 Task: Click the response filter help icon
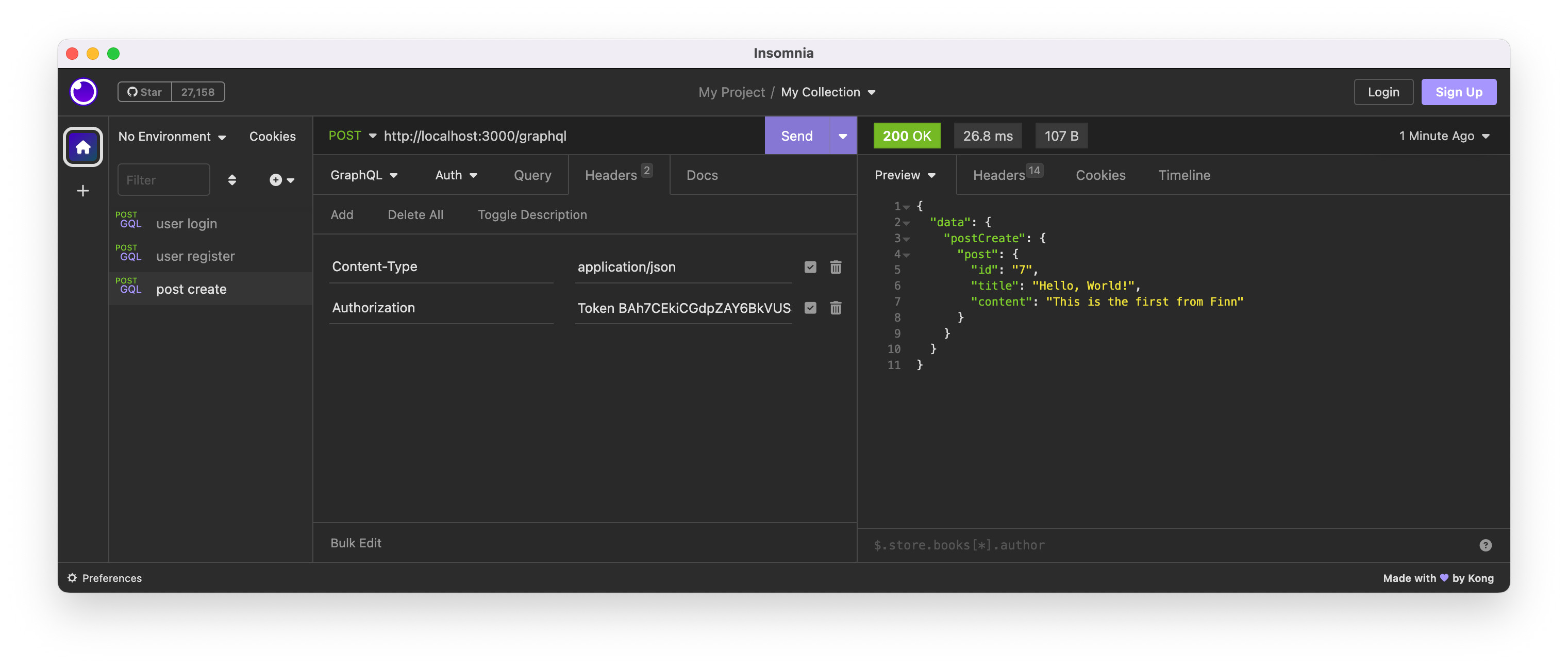tap(1485, 545)
